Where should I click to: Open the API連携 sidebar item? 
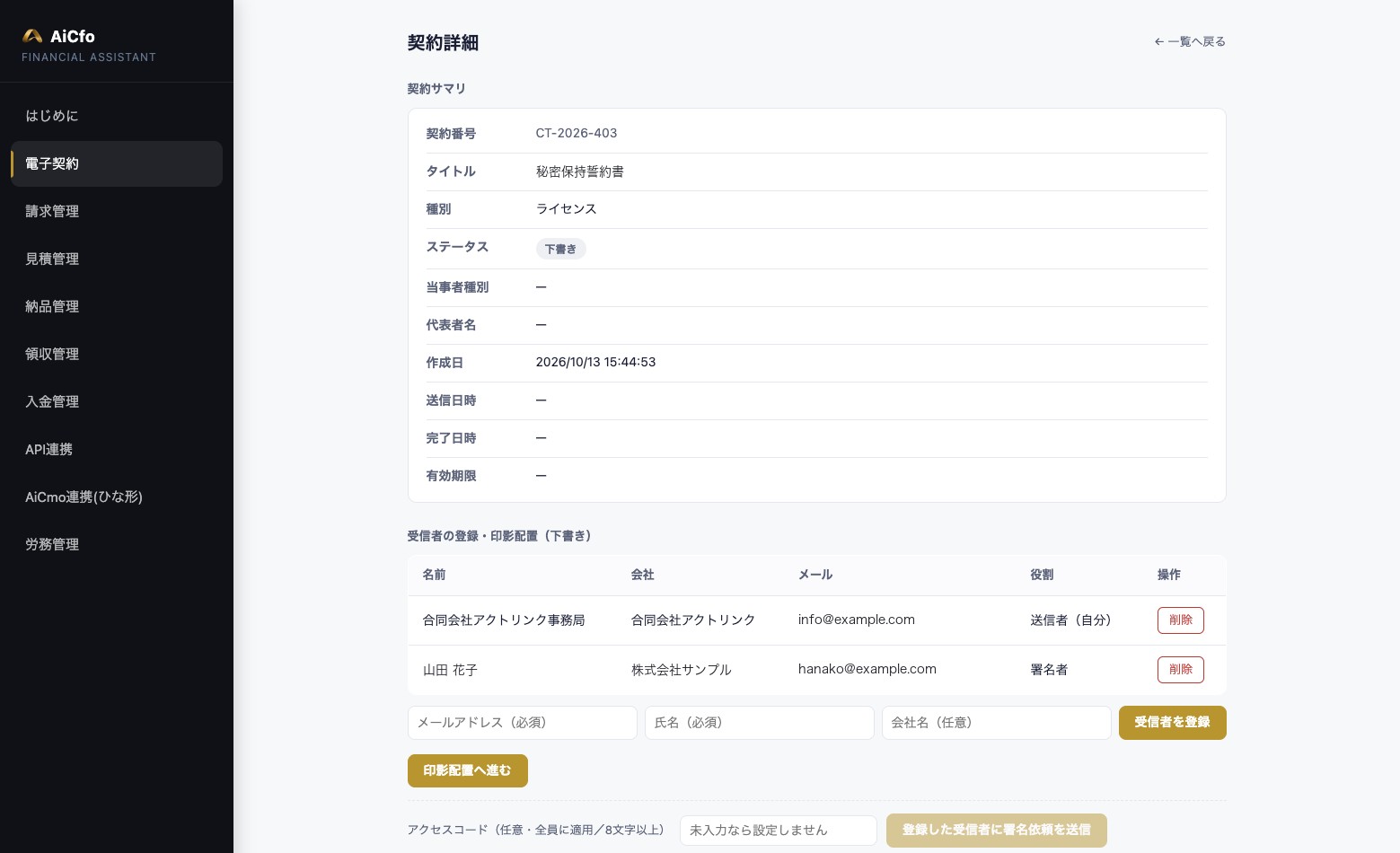coord(117,449)
